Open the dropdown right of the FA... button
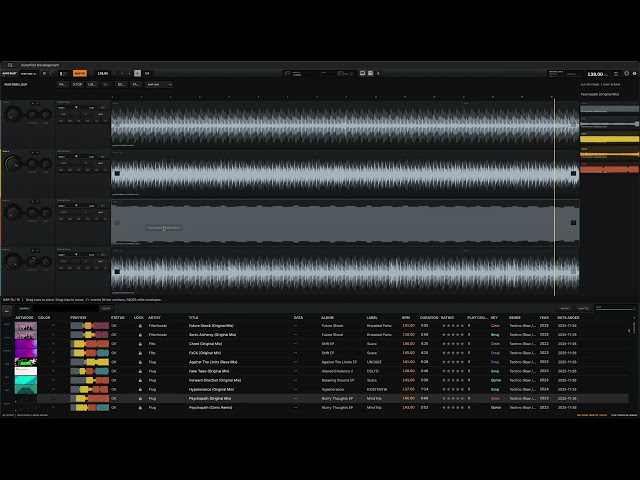 click(159, 84)
